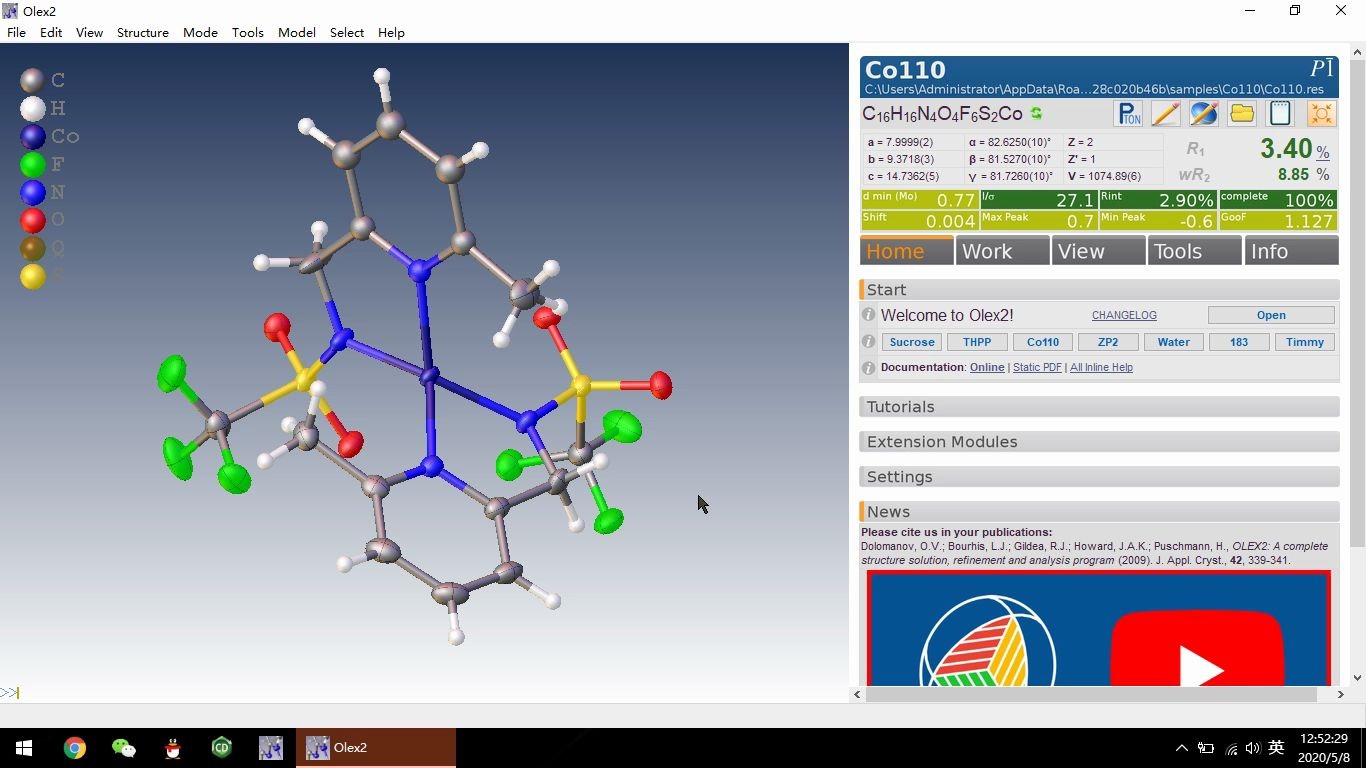
Task: Open the View menu in menu bar
Action: [89, 32]
